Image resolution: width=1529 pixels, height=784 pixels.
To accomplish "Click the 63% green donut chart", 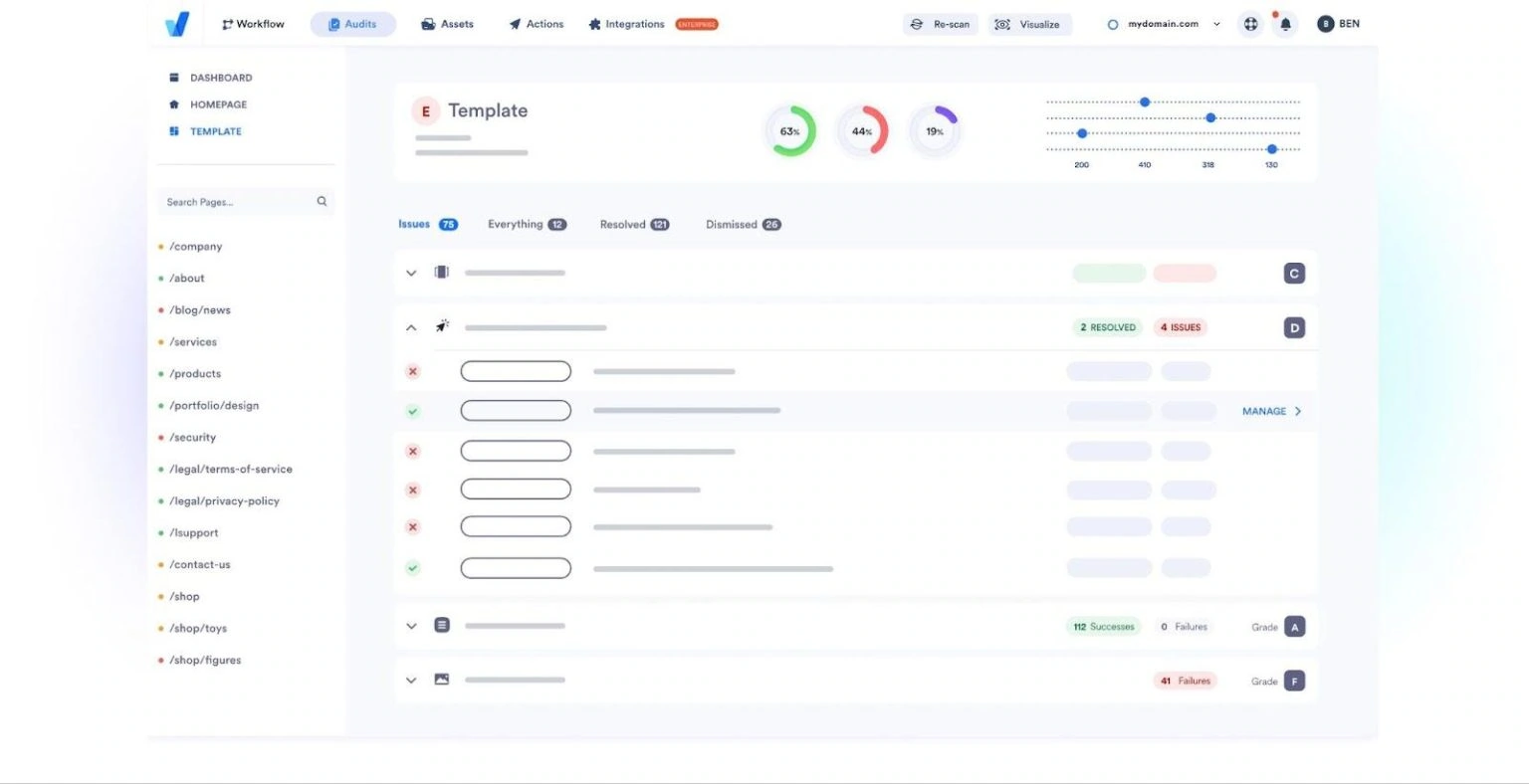I will (x=790, y=131).
